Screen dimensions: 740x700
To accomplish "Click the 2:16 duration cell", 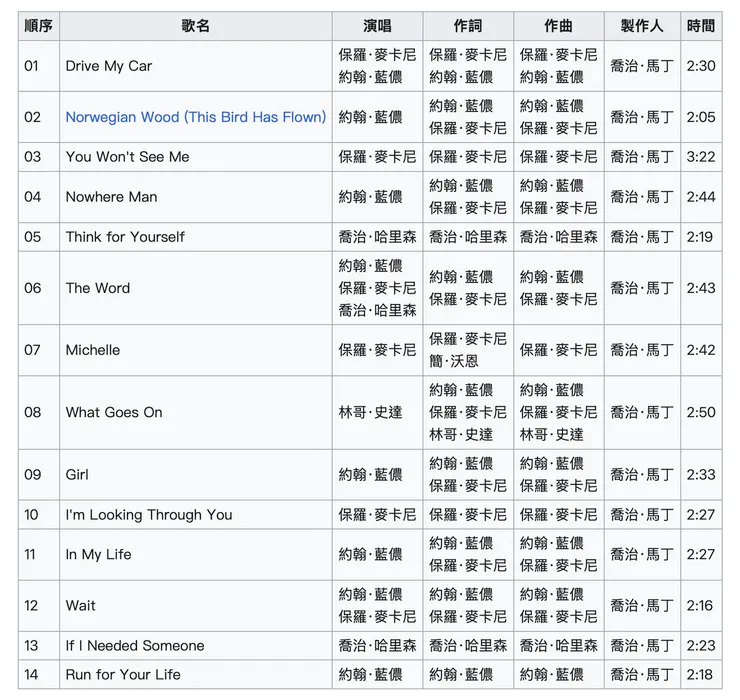I will pyautogui.click(x=699, y=606).
